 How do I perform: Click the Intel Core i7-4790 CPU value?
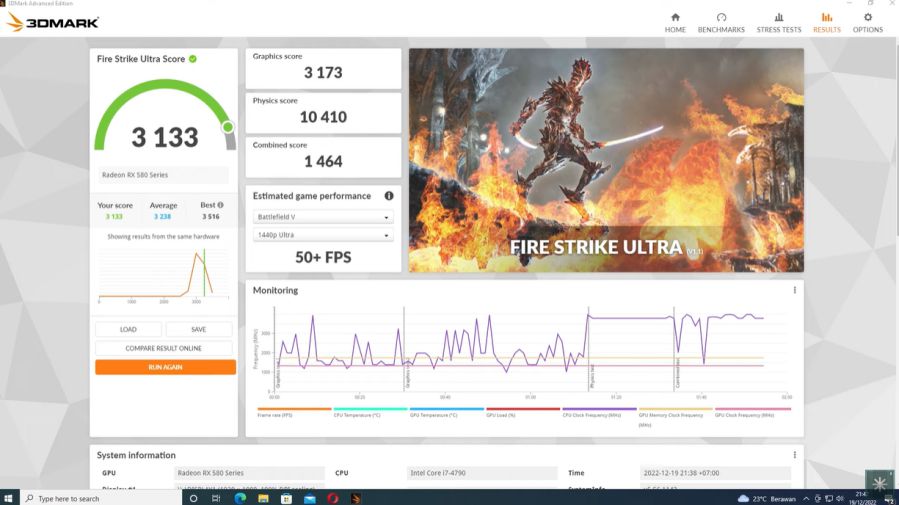click(x=482, y=473)
